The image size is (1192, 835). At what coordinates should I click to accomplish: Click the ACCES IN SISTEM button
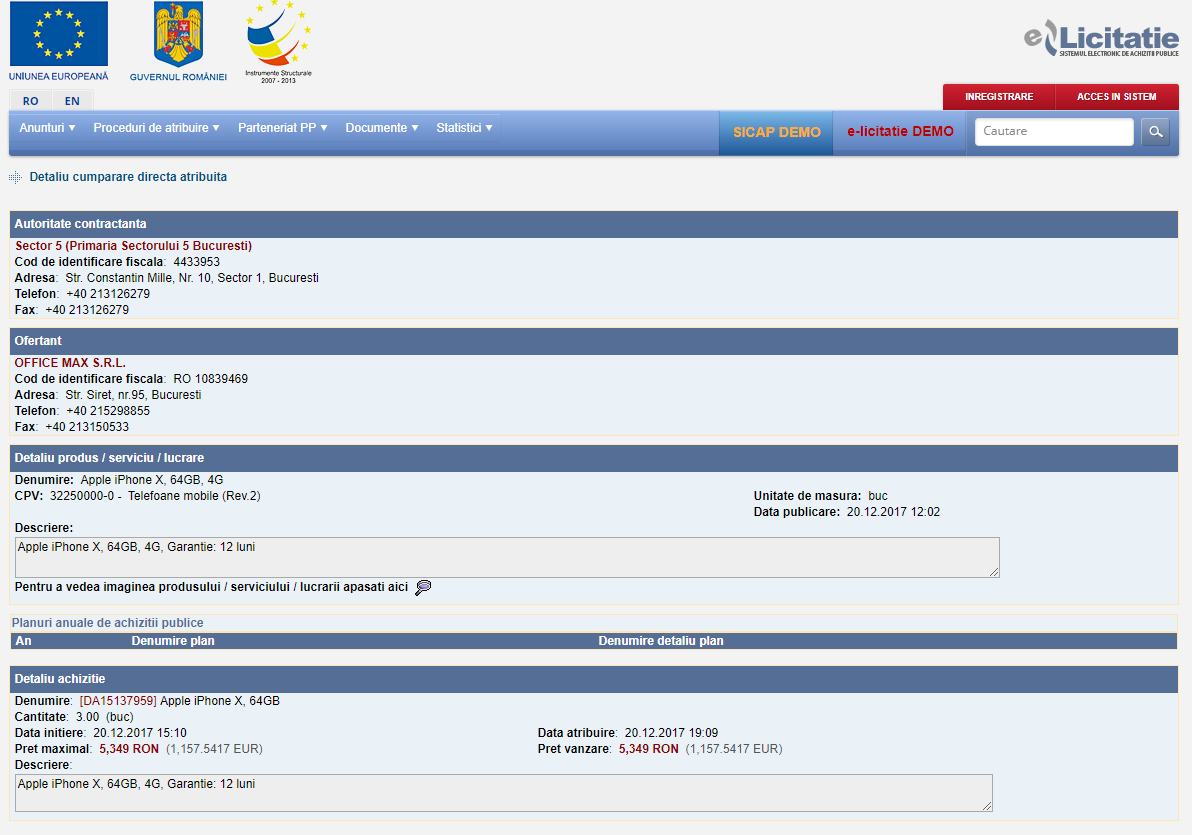pos(1117,97)
